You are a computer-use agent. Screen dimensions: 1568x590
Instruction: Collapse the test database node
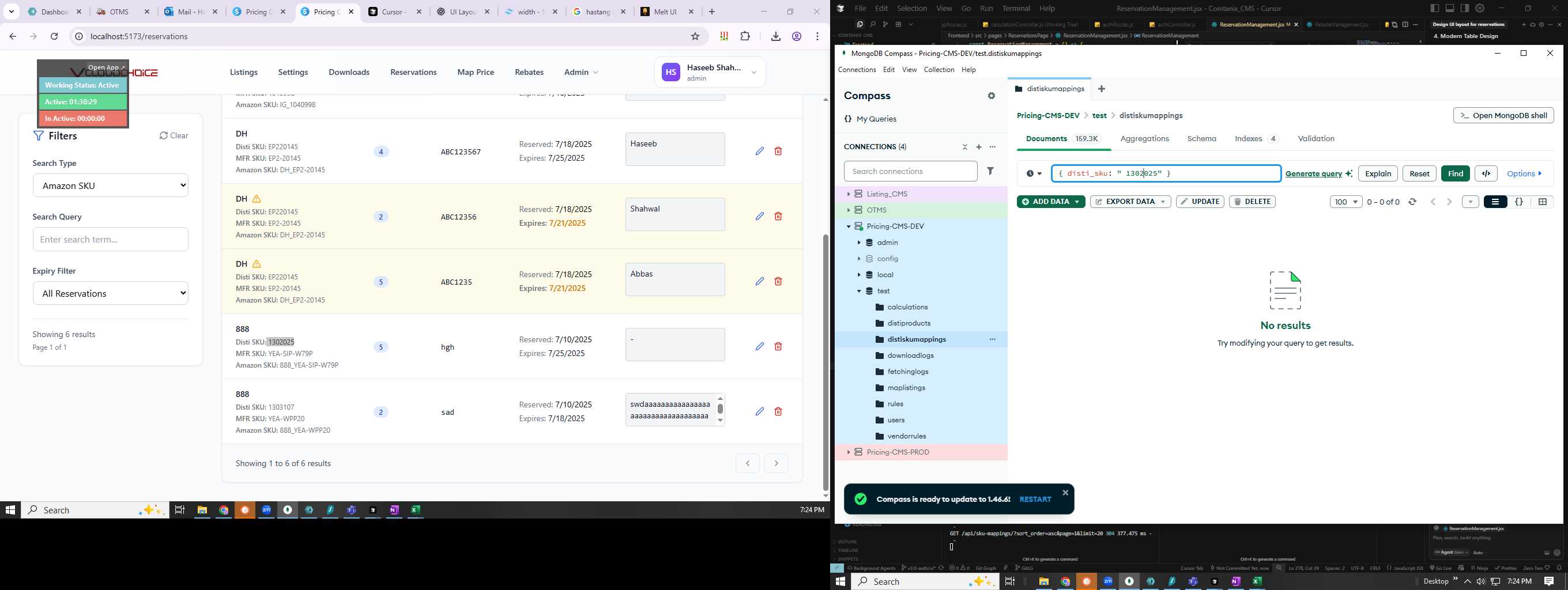[859, 291]
